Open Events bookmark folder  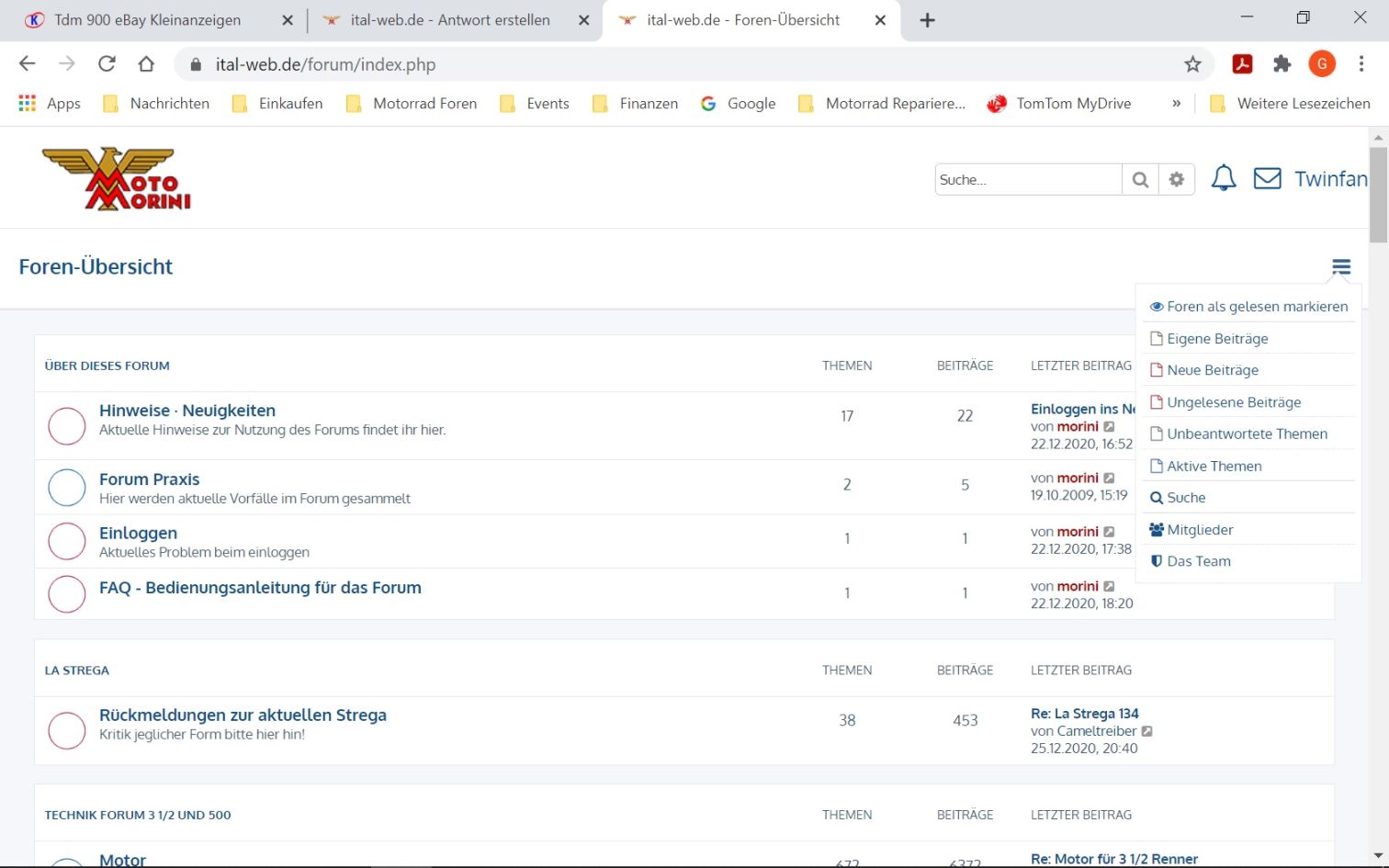click(x=535, y=104)
